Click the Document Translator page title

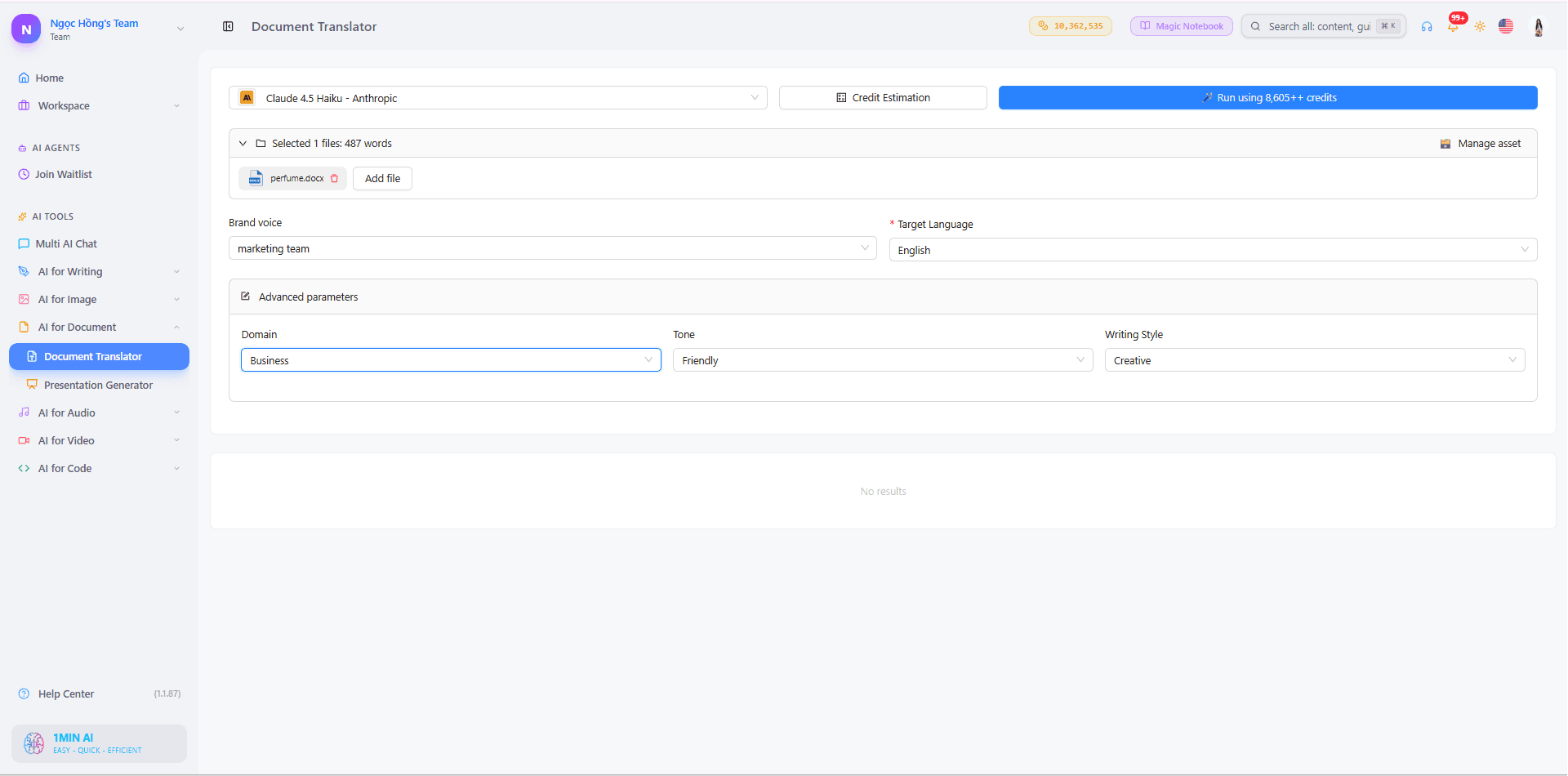click(314, 27)
